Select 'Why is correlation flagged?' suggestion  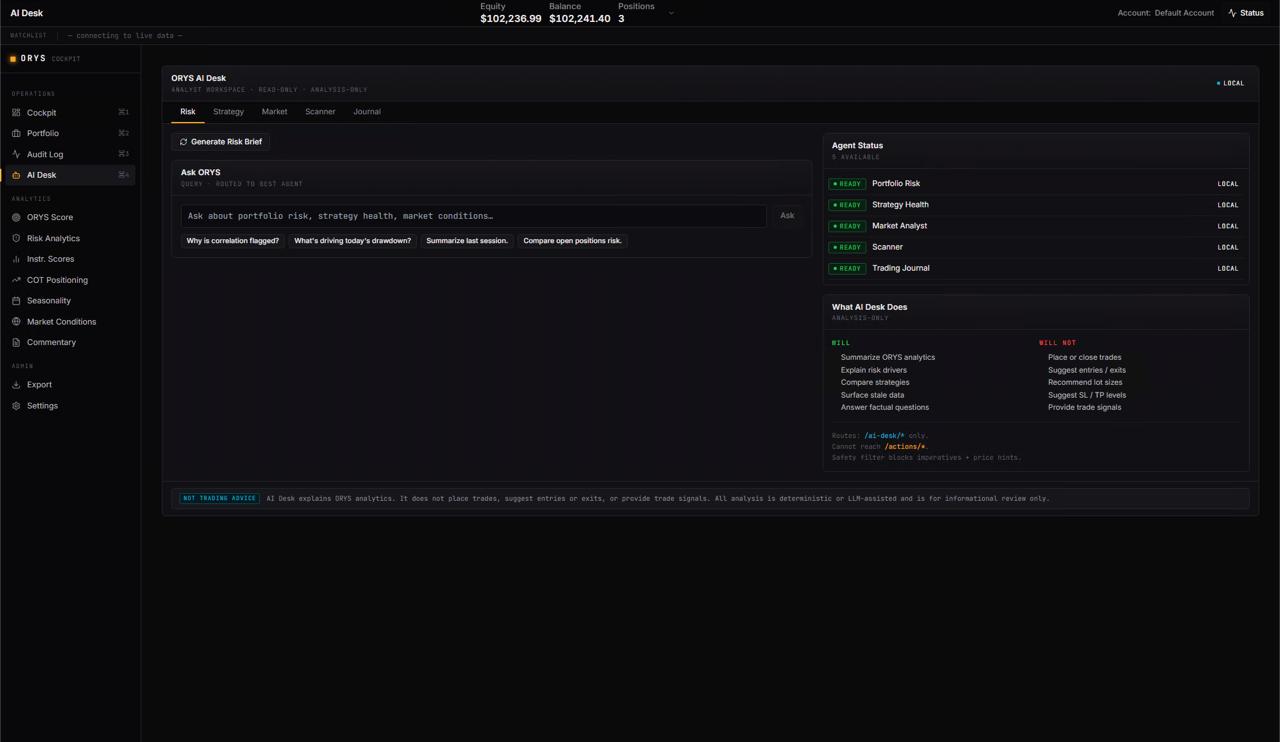pos(233,241)
